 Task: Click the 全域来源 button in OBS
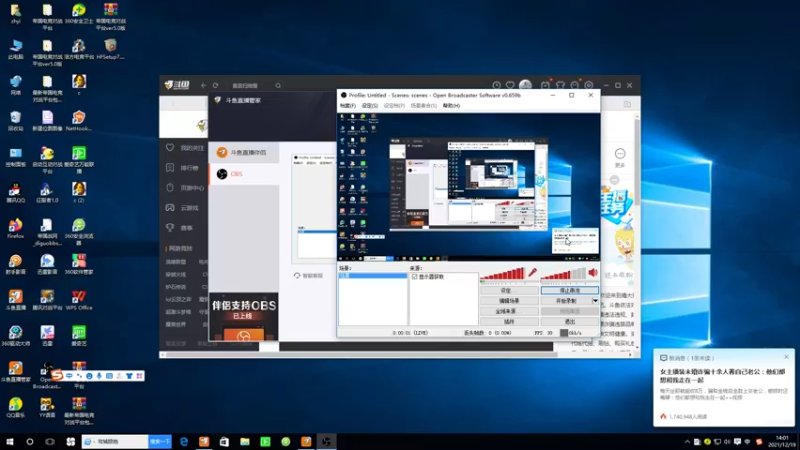point(509,311)
